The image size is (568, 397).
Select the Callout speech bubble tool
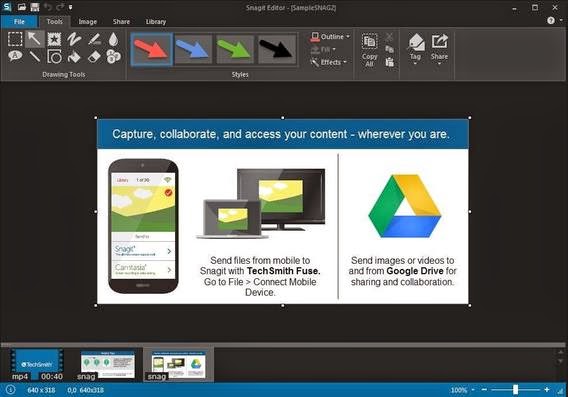(15, 56)
